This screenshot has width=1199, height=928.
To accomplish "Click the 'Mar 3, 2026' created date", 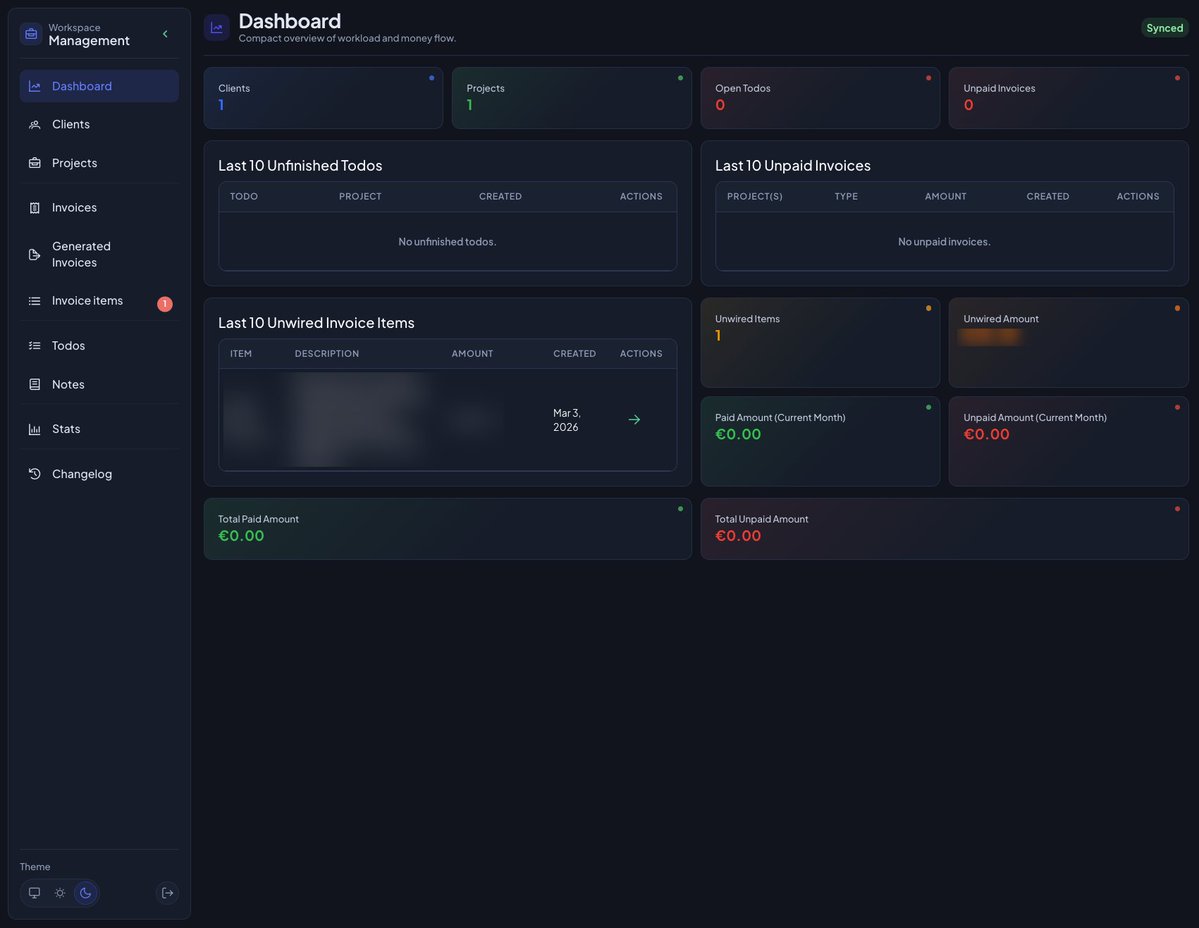I will point(567,420).
